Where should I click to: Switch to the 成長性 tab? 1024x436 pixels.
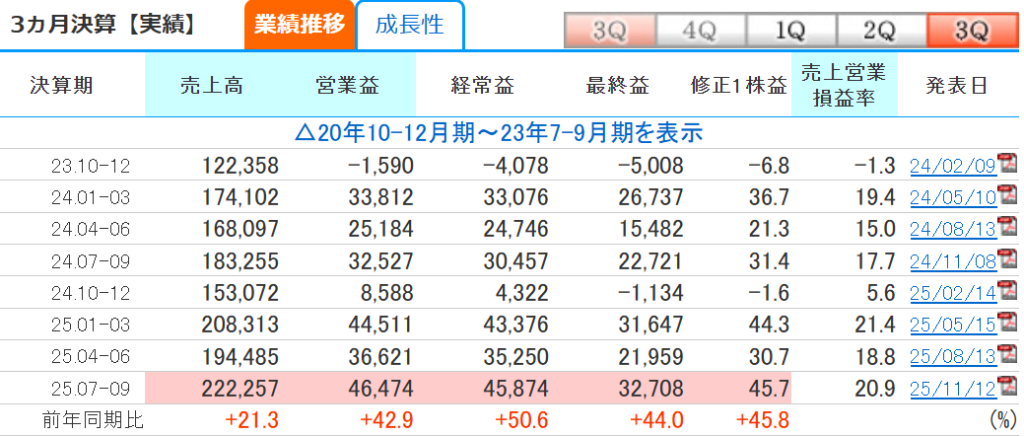point(409,25)
